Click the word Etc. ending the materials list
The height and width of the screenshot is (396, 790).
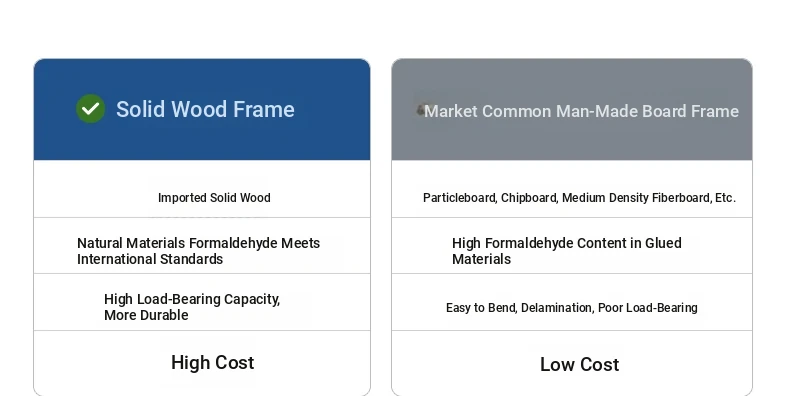click(x=726, y=198)
